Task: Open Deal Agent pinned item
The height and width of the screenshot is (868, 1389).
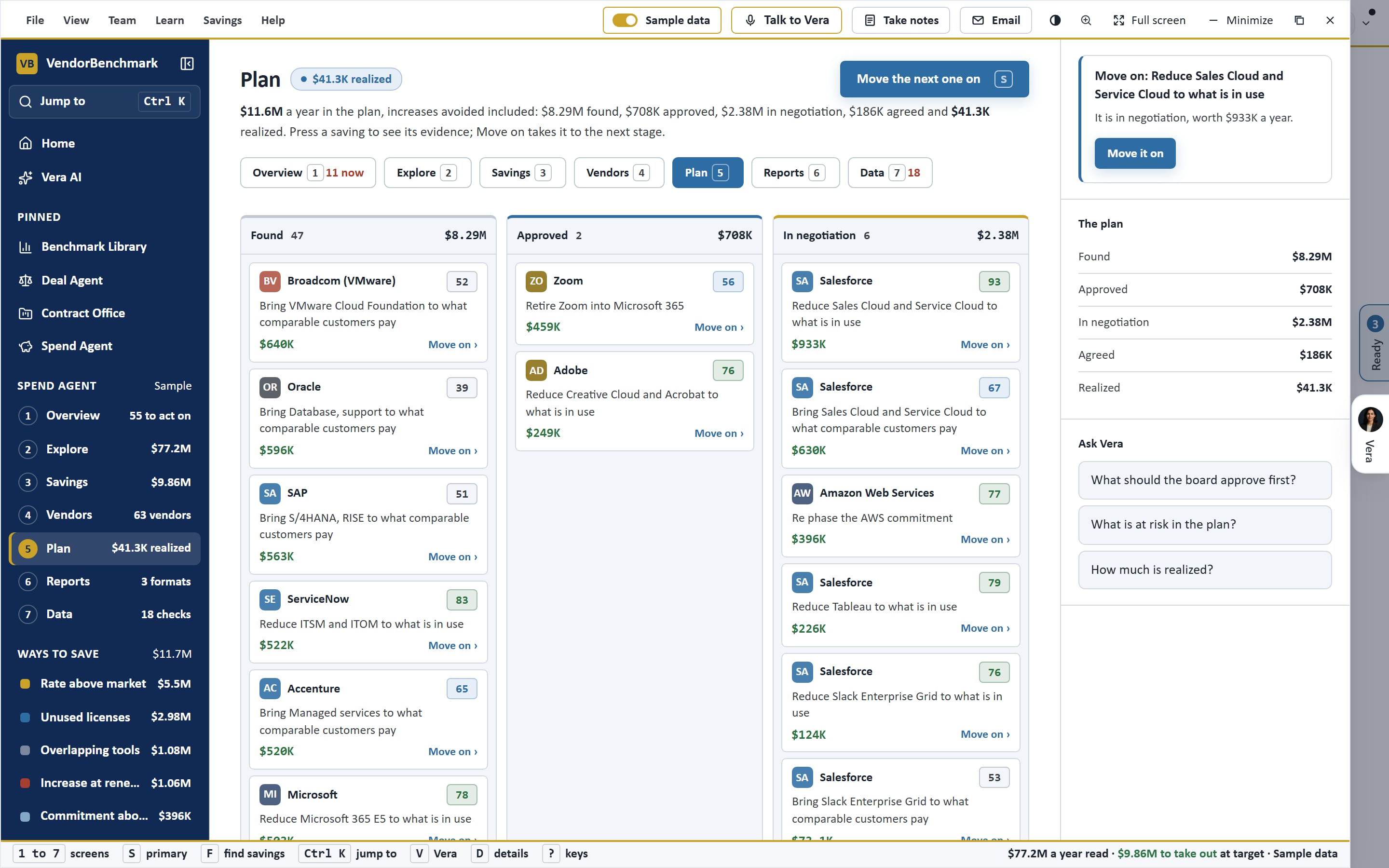Action: coord(105,280)
